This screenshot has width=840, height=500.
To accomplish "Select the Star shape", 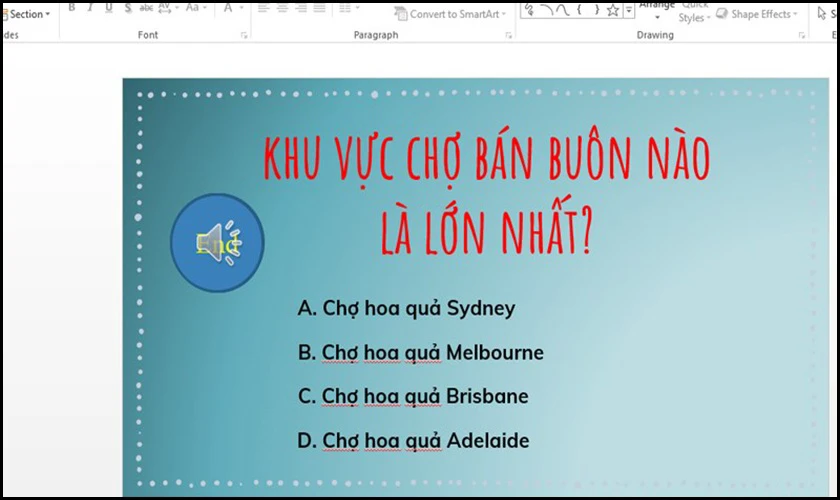I will pyautogui.click(x=613, y=10).
